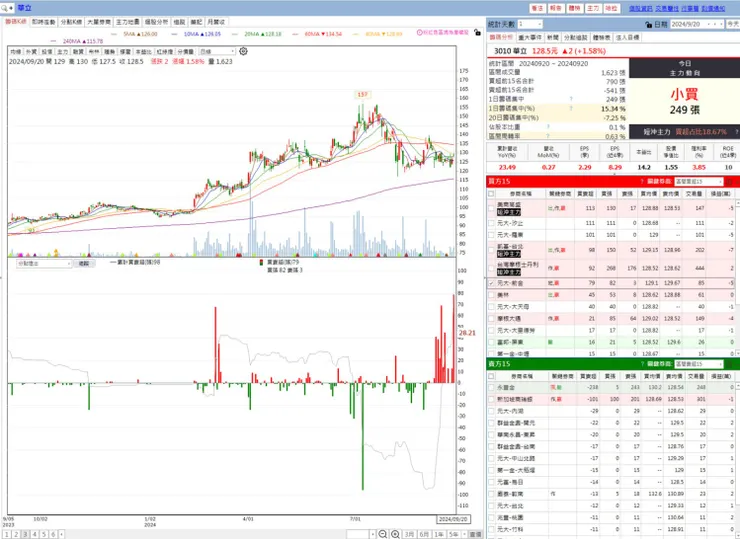740x539 pixels.
Task: Tick the checkbox for 摩根大通 row
Action: tap(491, 319)
